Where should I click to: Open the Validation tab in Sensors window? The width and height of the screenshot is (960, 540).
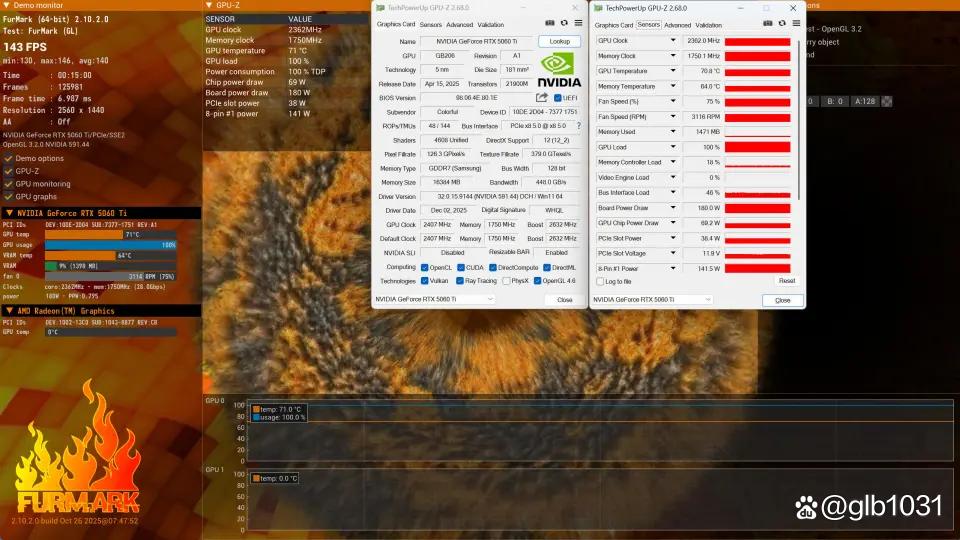coord(708,25)
